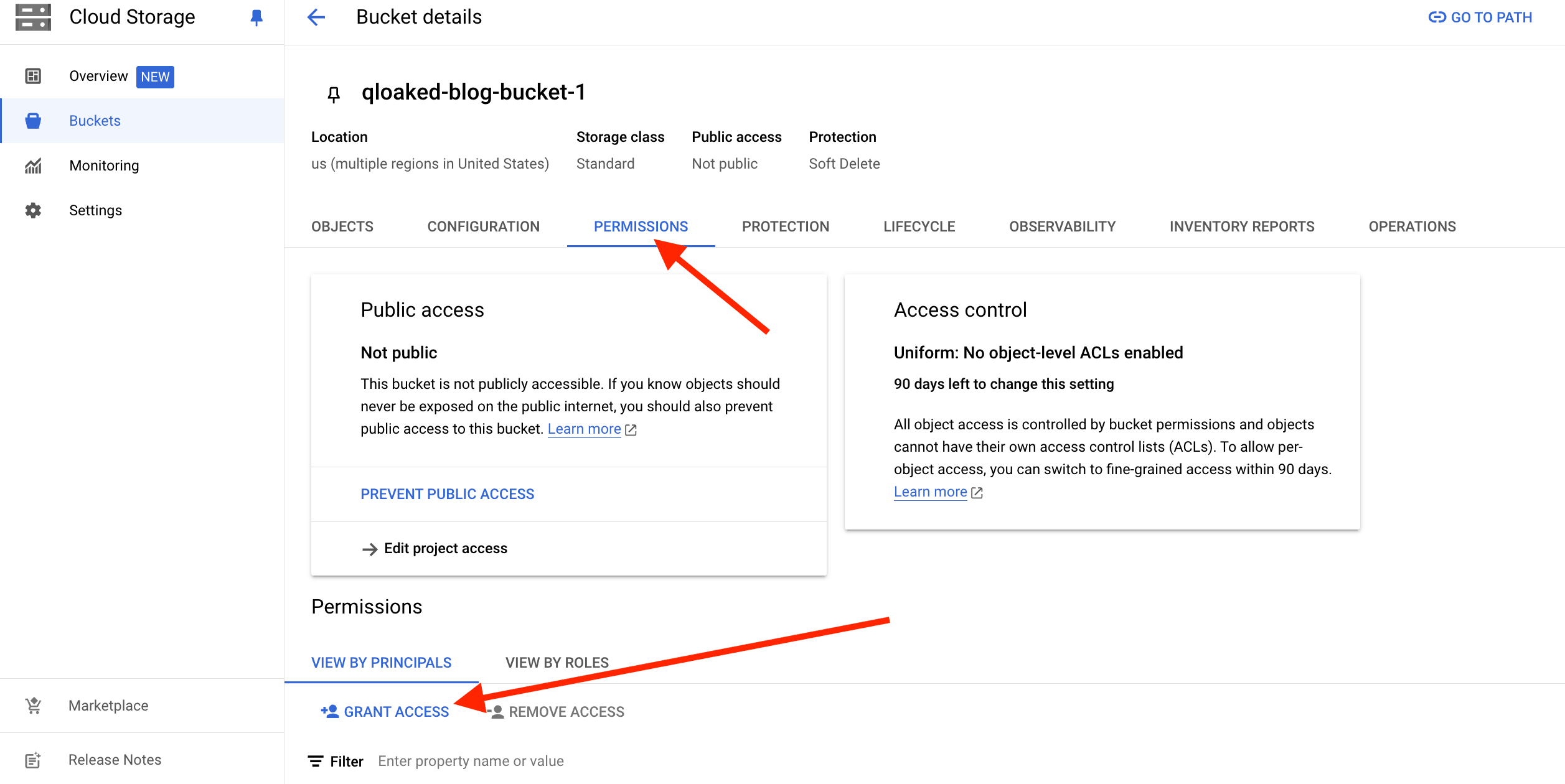Click the back arrow next to Bucket details
The width and height of the screenshot is (1565, 784).
coord(316,17)
